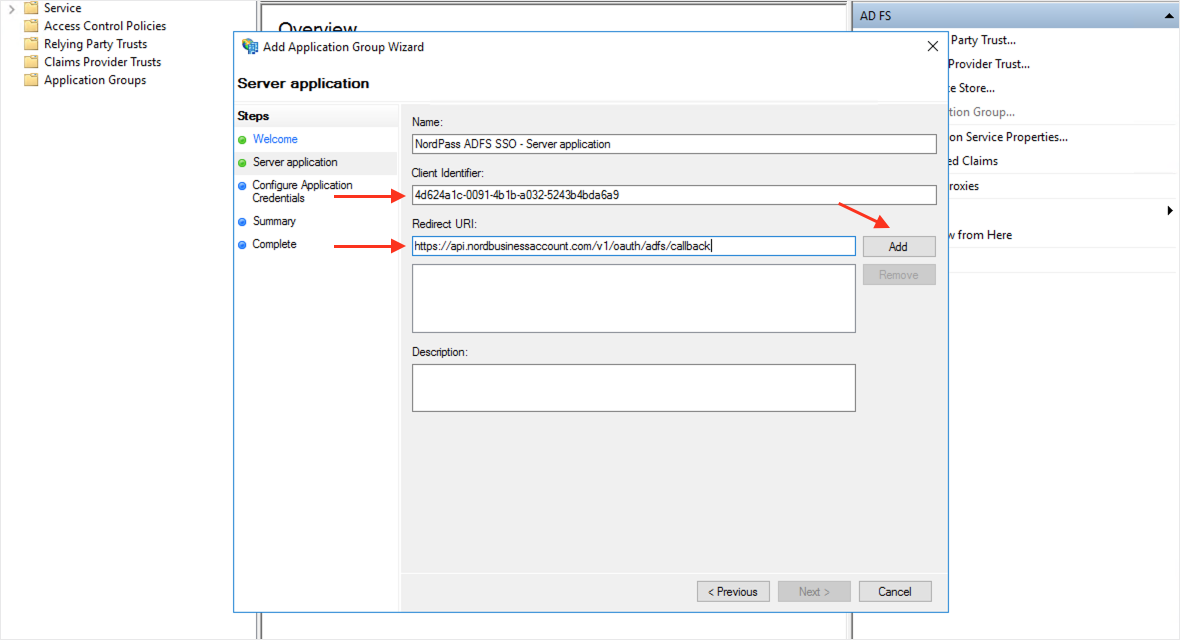This screenshot has width=1180, height=640.
Task: Click the Relying Party Trusts folder icon
Action: tap(31, 44)
